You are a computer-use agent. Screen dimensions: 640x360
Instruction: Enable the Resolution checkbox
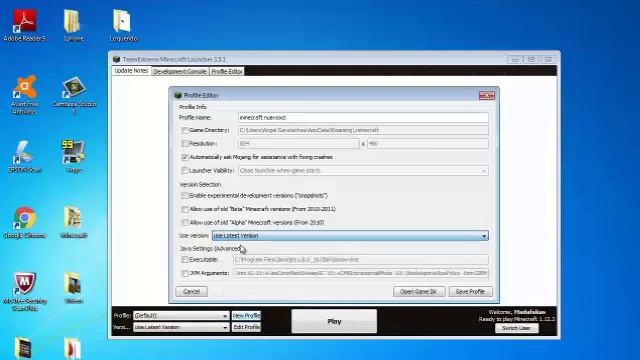tap(184, 144)
